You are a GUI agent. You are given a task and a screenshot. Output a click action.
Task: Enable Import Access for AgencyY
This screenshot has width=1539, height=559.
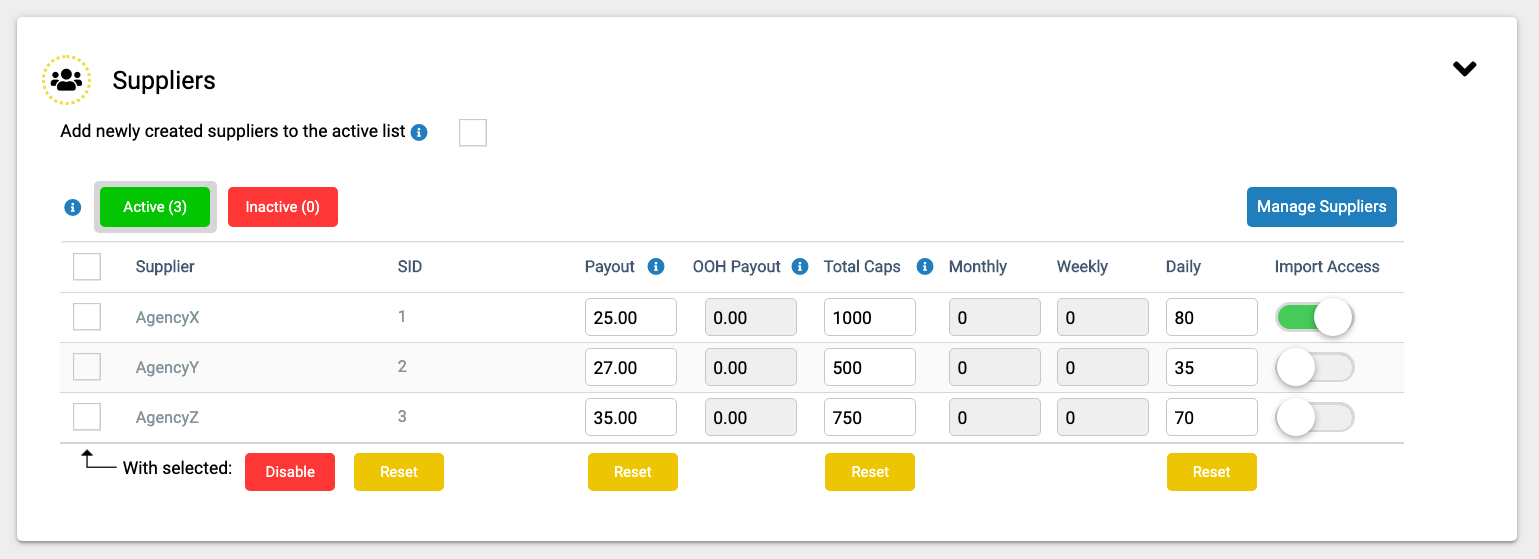tap(1315, 367)
